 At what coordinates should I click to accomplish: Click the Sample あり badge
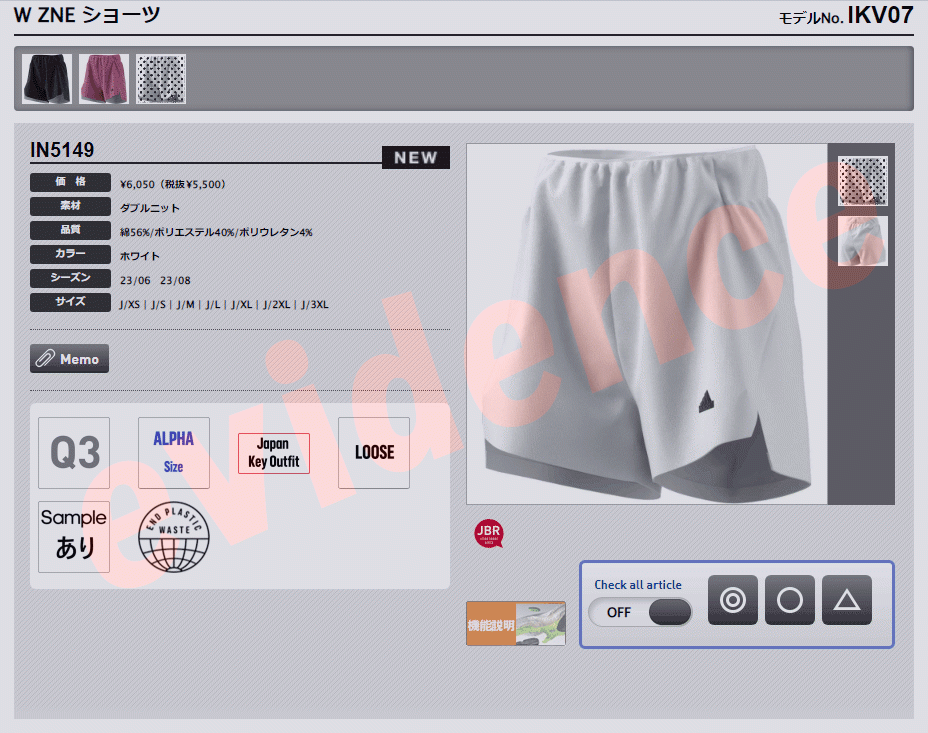74,537
